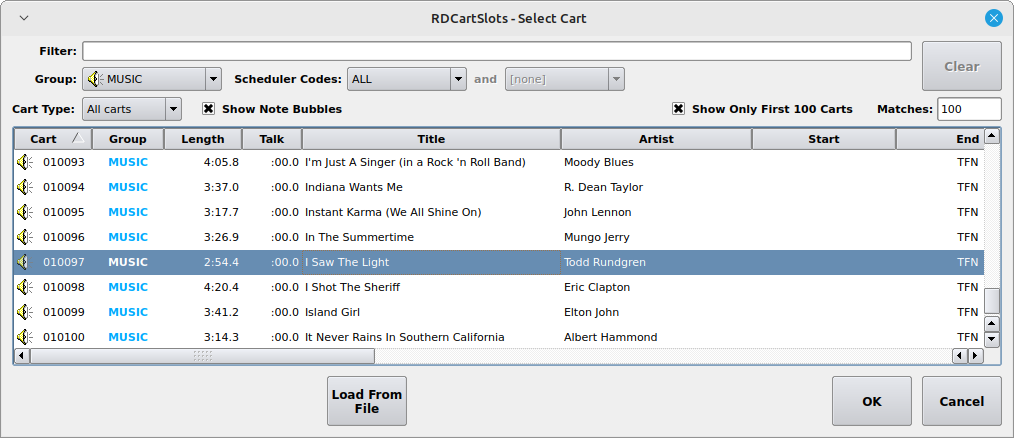Click the speaker icon on cart 010098
Screen dimensions: 1014x438
(x=25, y=287)
